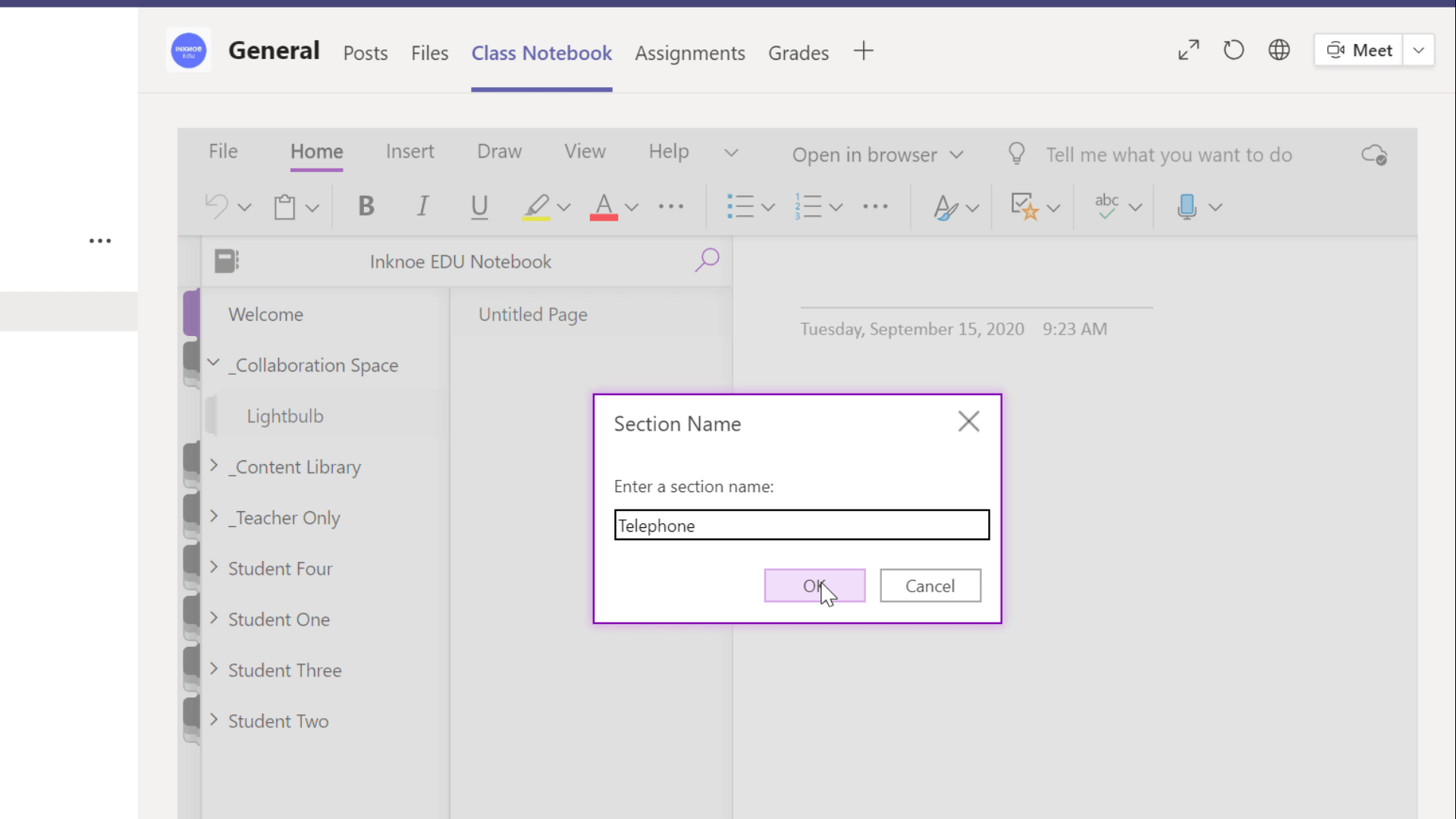Open the more formatting options dropdown
The height and width of the screenshot is (819, 1456).
click(671, 206)
